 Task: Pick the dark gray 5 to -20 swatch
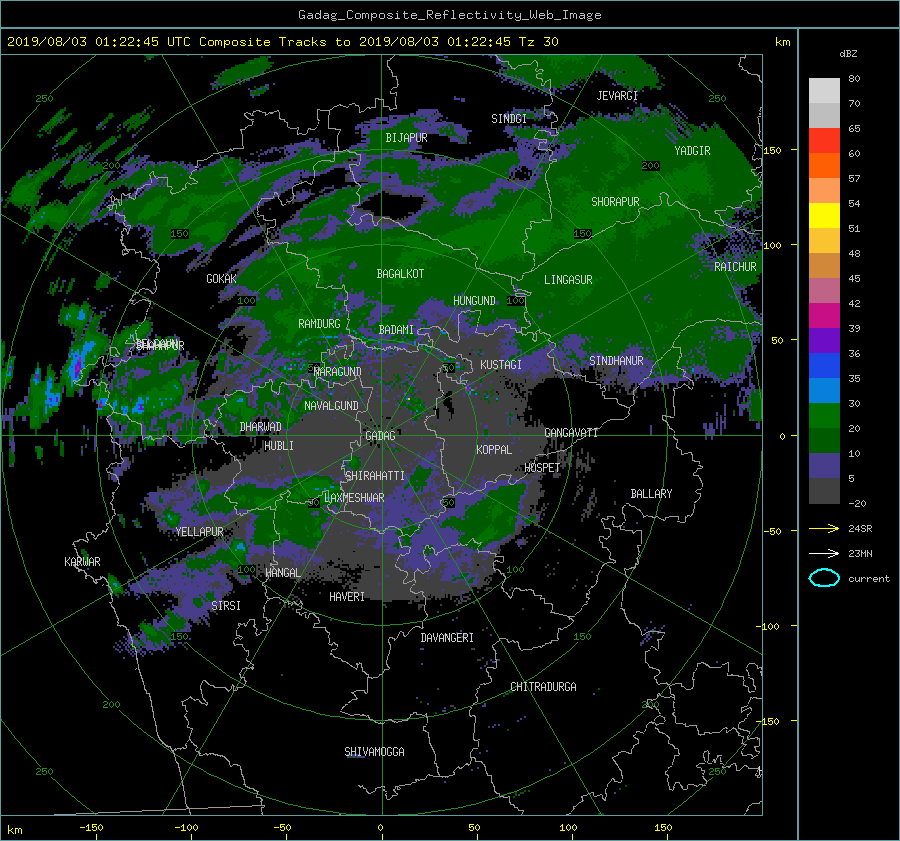(x=824, y=490)
